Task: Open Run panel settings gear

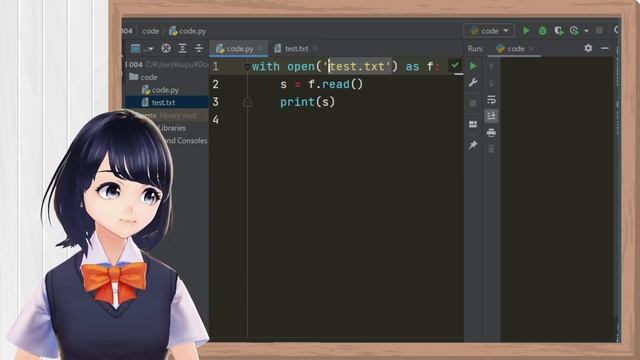Action: click(x=588, y=48)
